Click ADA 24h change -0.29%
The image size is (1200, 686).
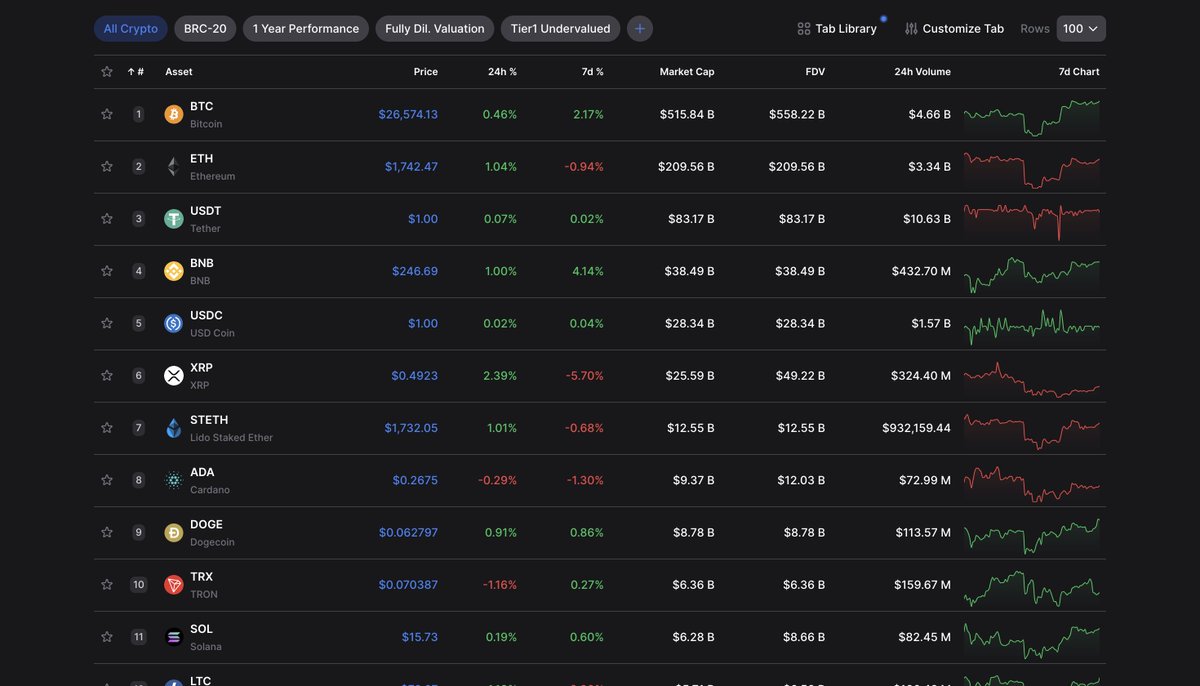click(498, 480)
